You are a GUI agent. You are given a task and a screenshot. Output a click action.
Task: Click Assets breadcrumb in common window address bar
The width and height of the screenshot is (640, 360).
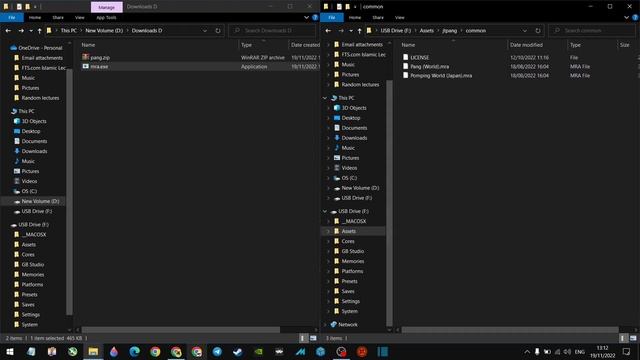[x=427, y=31]
